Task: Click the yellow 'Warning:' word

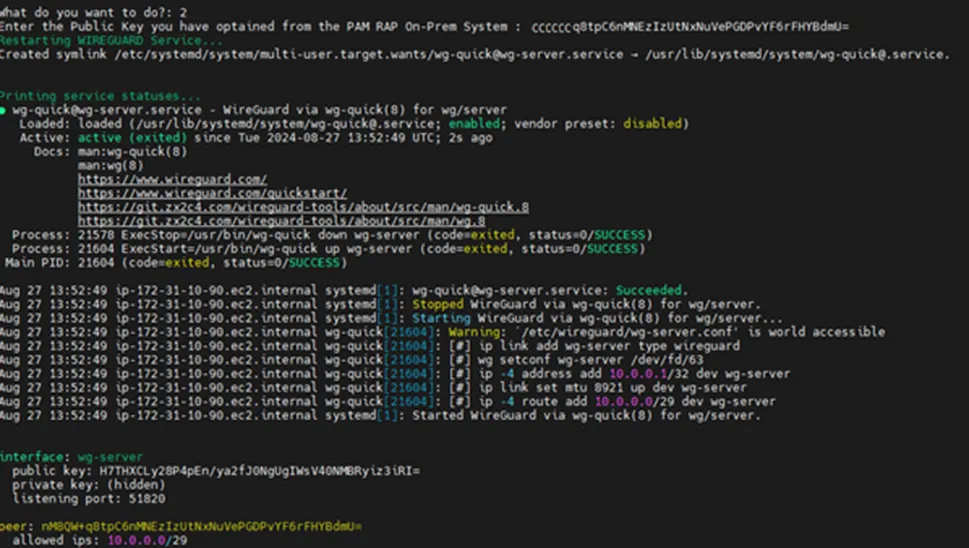Action: click(475, 332)
